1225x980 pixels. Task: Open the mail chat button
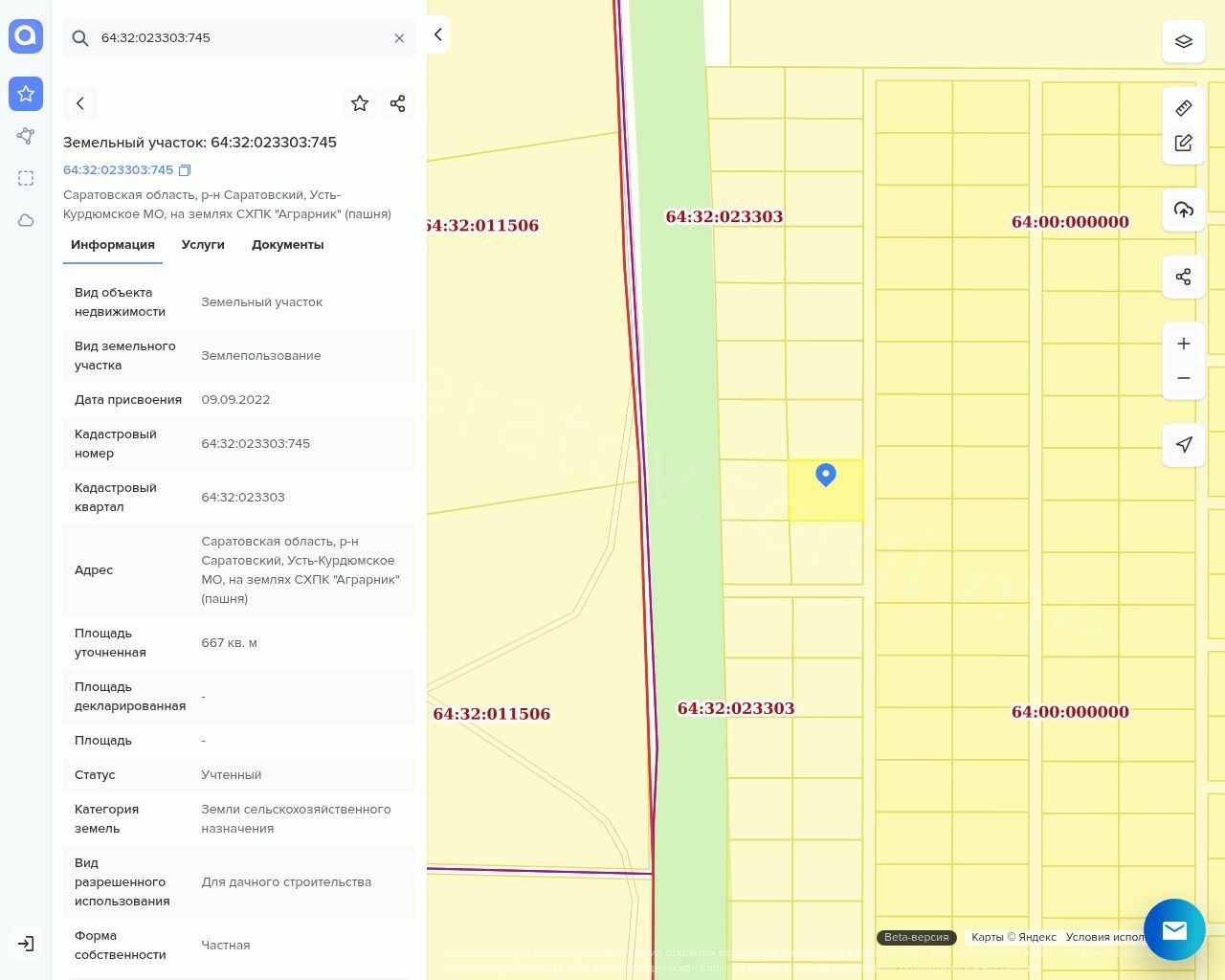click(x=1174, y=929)
